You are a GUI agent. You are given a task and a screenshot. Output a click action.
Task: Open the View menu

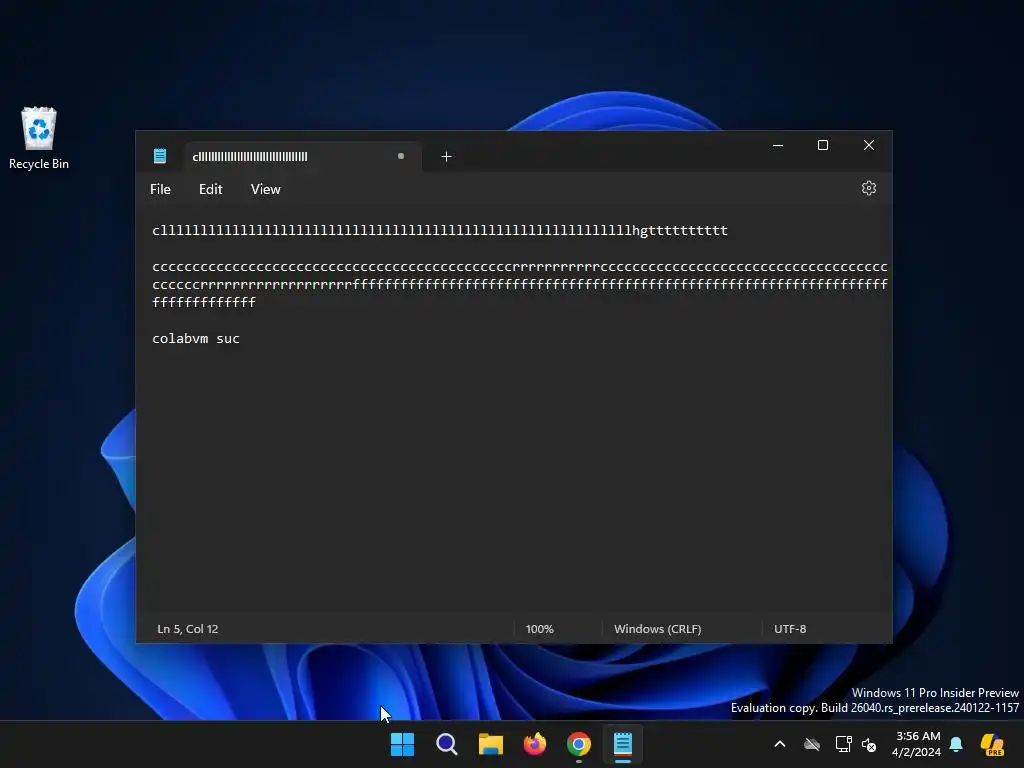click(x=265, y=189)
